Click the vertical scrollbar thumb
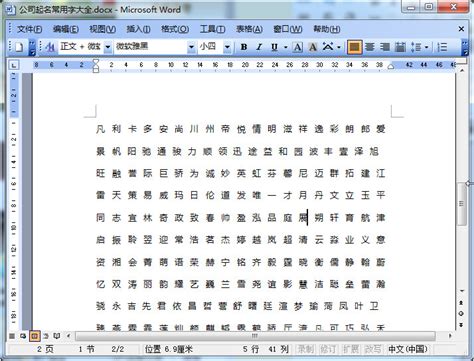This screenshot has height=361, width=474. tap(461, 203)
